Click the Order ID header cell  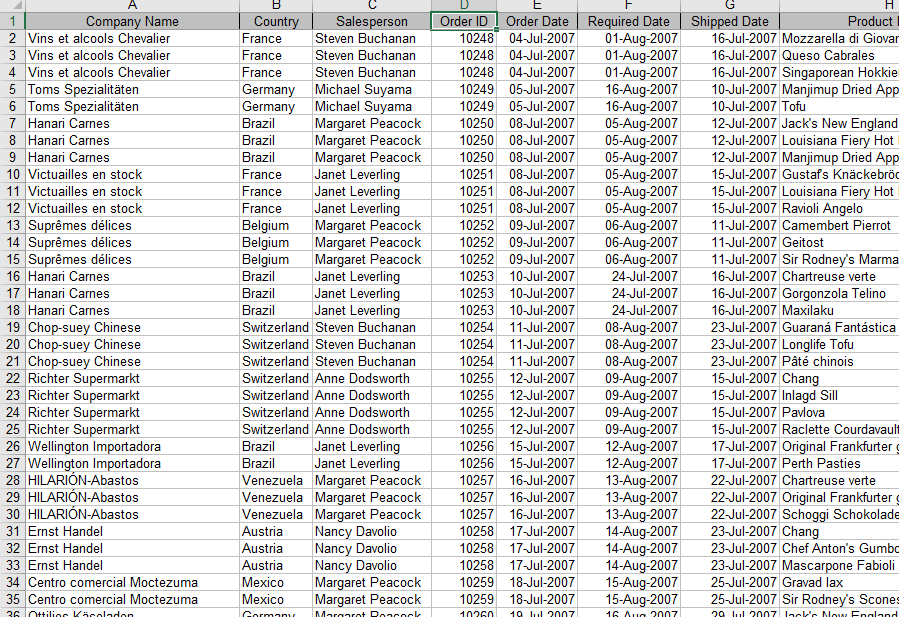pos(464,22)
